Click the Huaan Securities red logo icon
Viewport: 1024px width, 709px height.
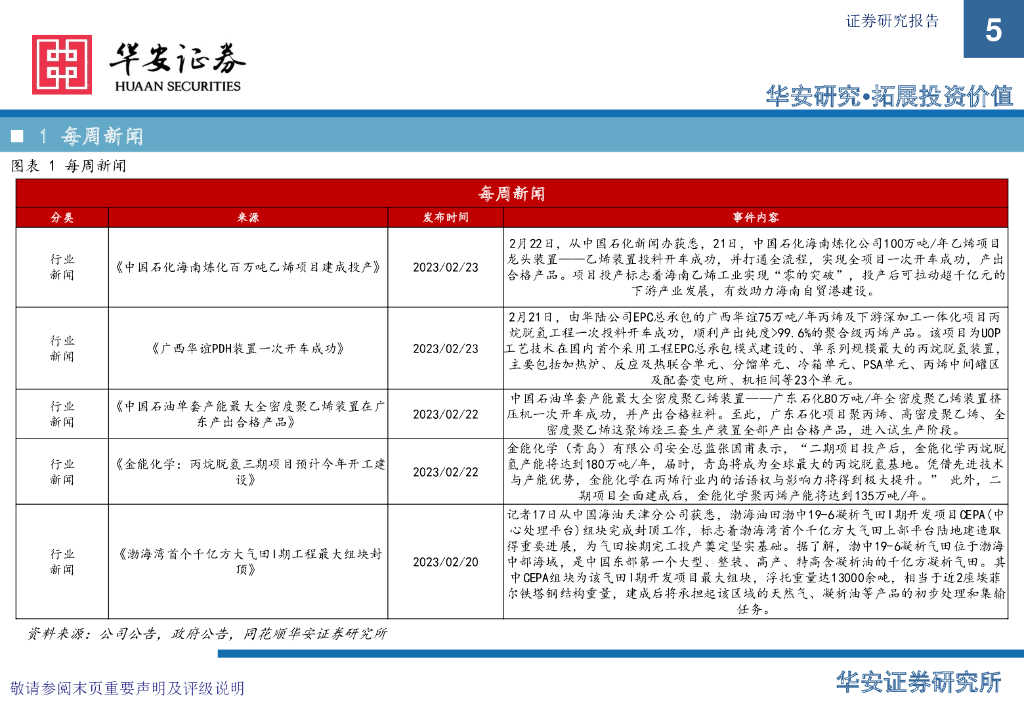(x=62, y=65)
